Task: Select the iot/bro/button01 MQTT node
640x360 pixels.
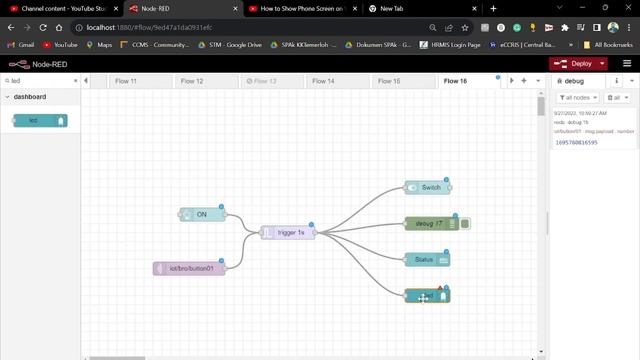Action: tap(189, 269)
